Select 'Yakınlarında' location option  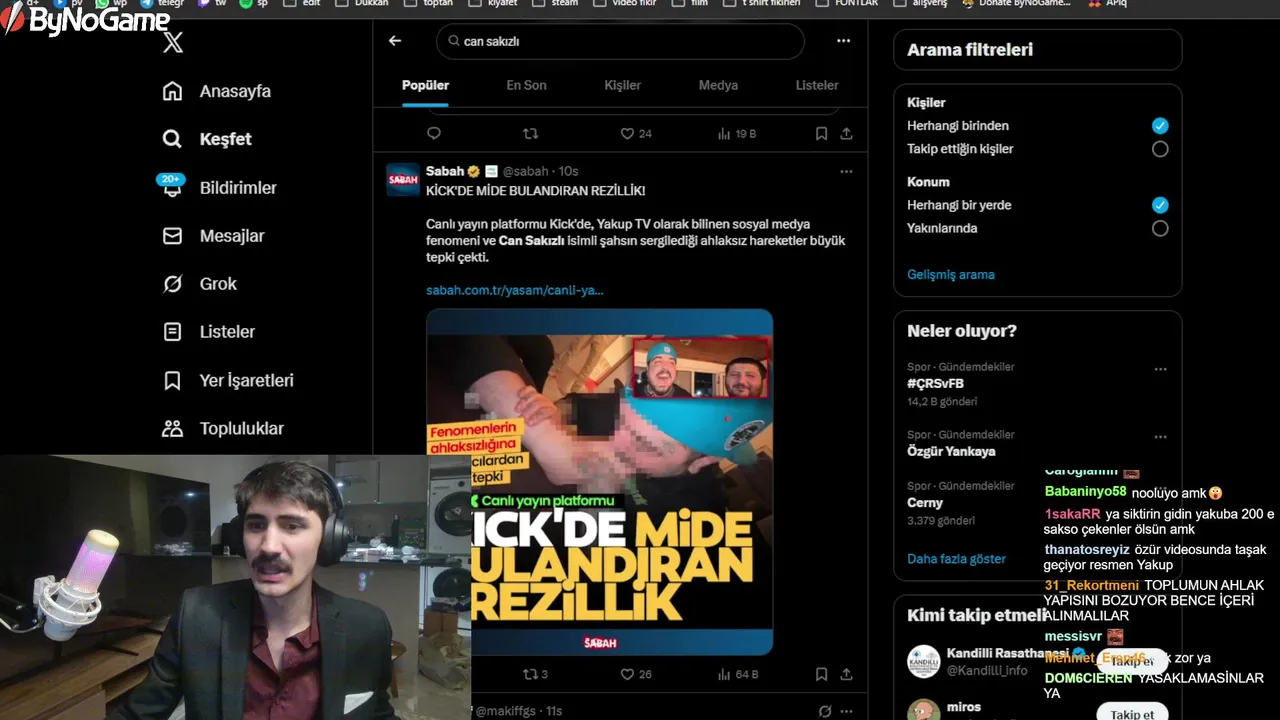[1160, 228]
